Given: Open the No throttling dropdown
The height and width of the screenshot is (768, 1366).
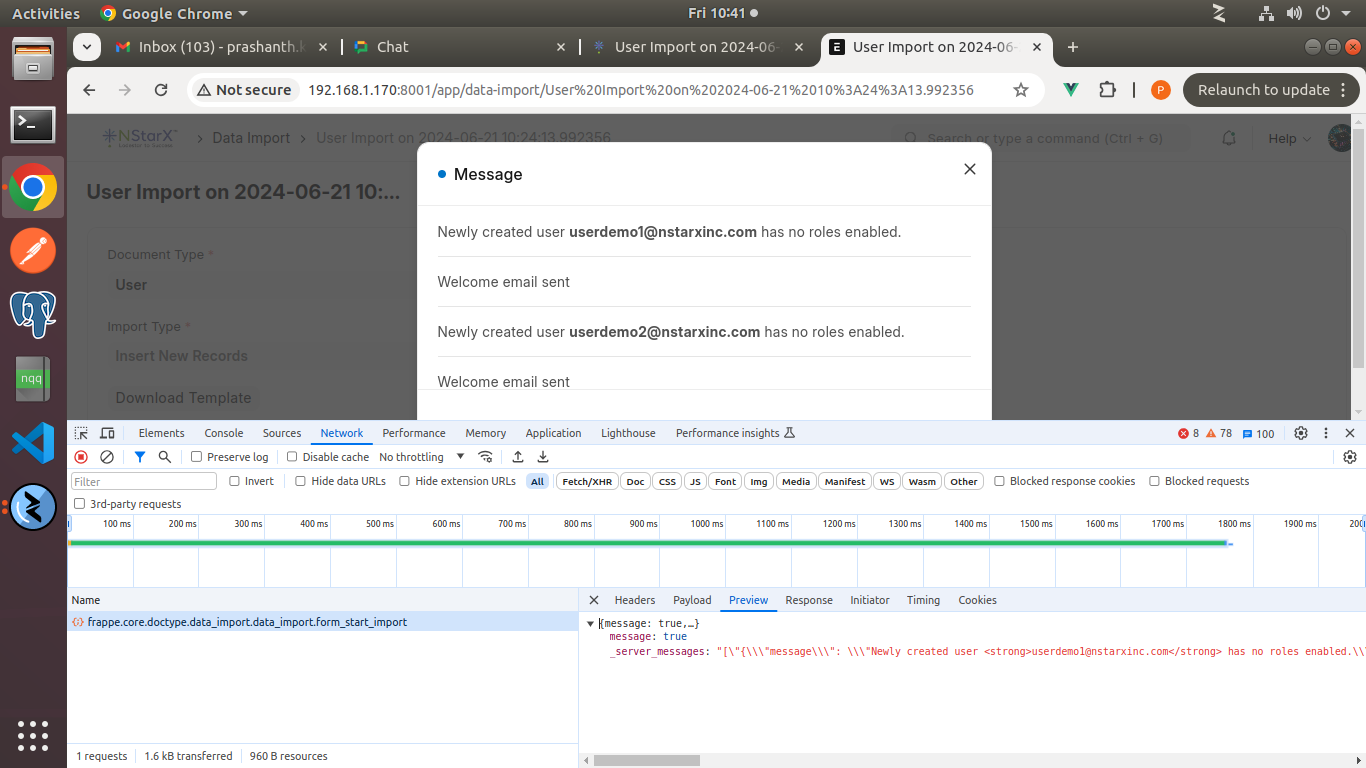Looking at the screenshot, I should (x=421, y=457).
